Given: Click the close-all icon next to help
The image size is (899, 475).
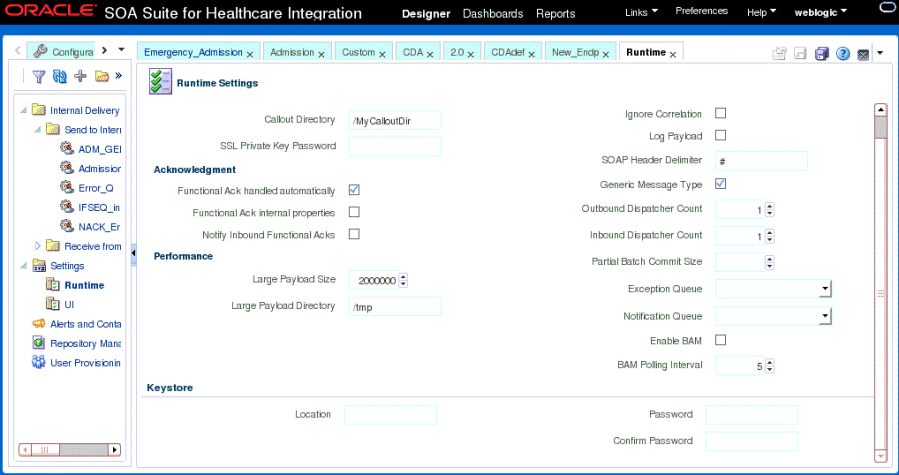Looking at the screenshot, I should [x=863, y=54].
